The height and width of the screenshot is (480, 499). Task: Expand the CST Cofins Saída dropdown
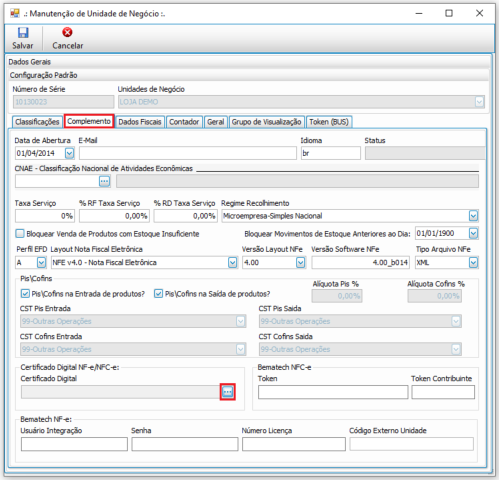click(456, 349)
